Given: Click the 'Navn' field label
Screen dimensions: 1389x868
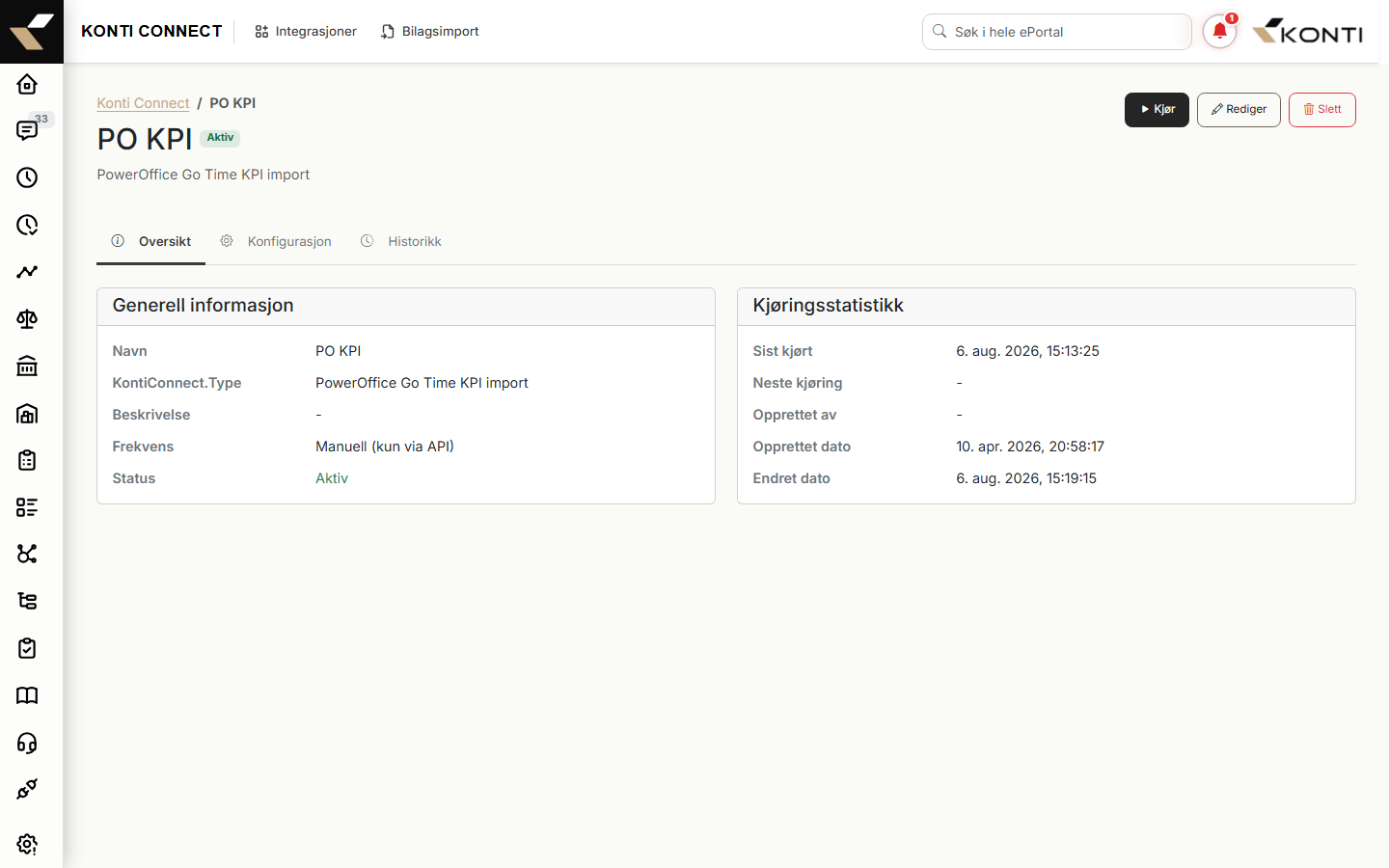Looking at the screenshot, I should 130,351.
